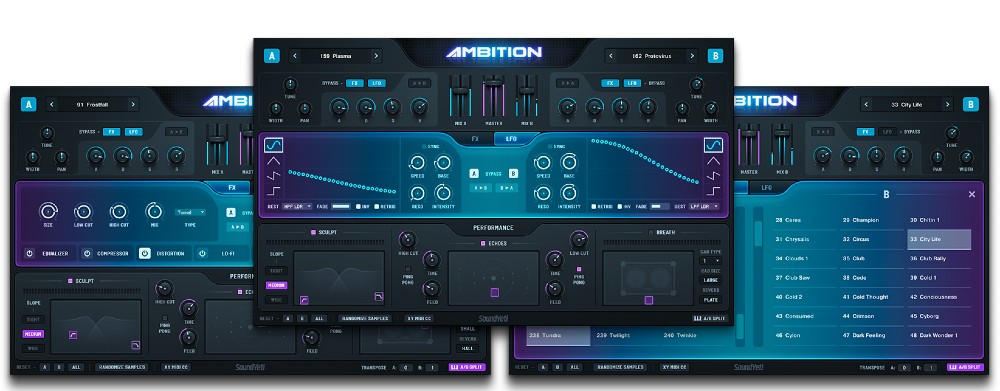Go to next preset after 91 Frostfall
Image resolution: width=1000 pixels, height=391 pixels.
click(133, 104)
